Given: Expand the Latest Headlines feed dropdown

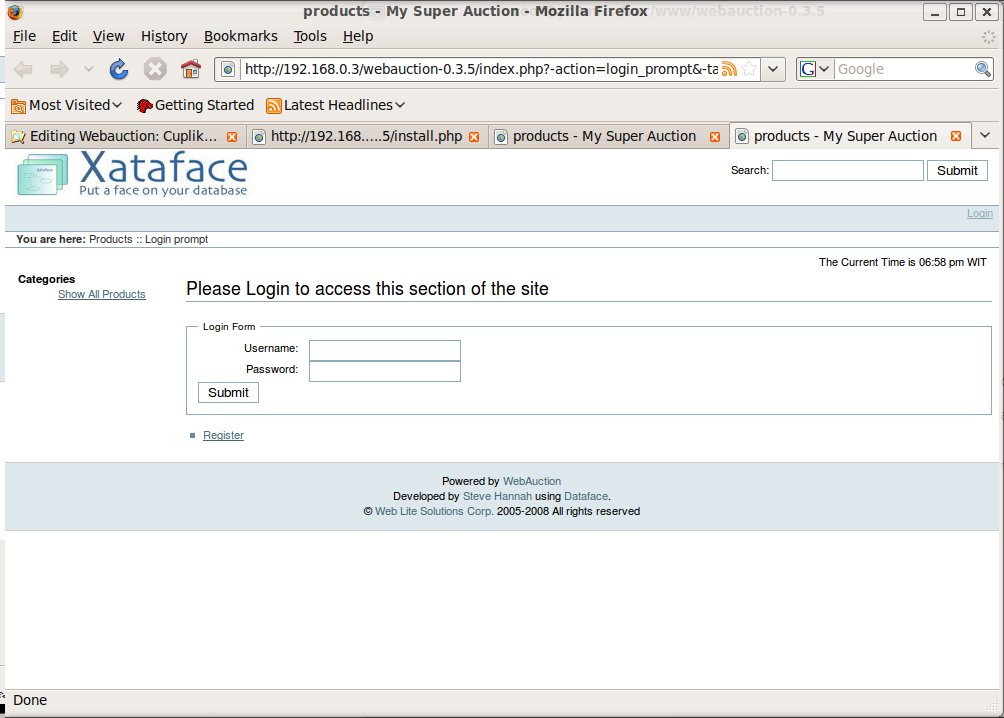Looking at the screenshot, I should click(x=336, y=105).
